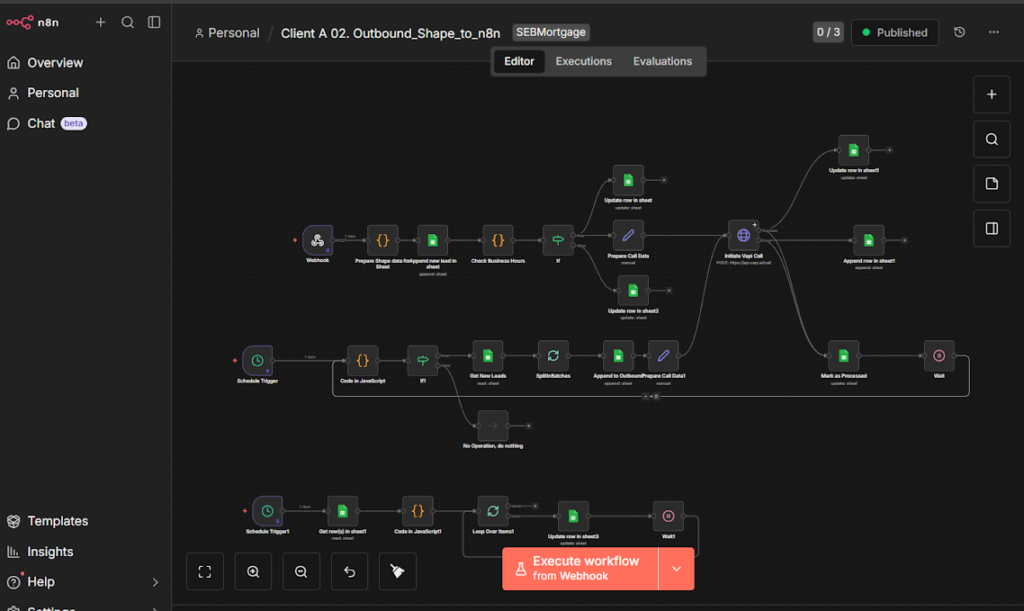Switch to the Evaluations tab

point(662,61)
